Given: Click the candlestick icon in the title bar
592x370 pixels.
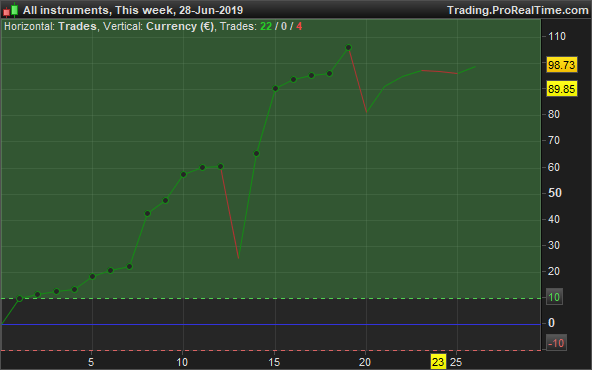Looking at the screenshot, I should click(11, 10).
